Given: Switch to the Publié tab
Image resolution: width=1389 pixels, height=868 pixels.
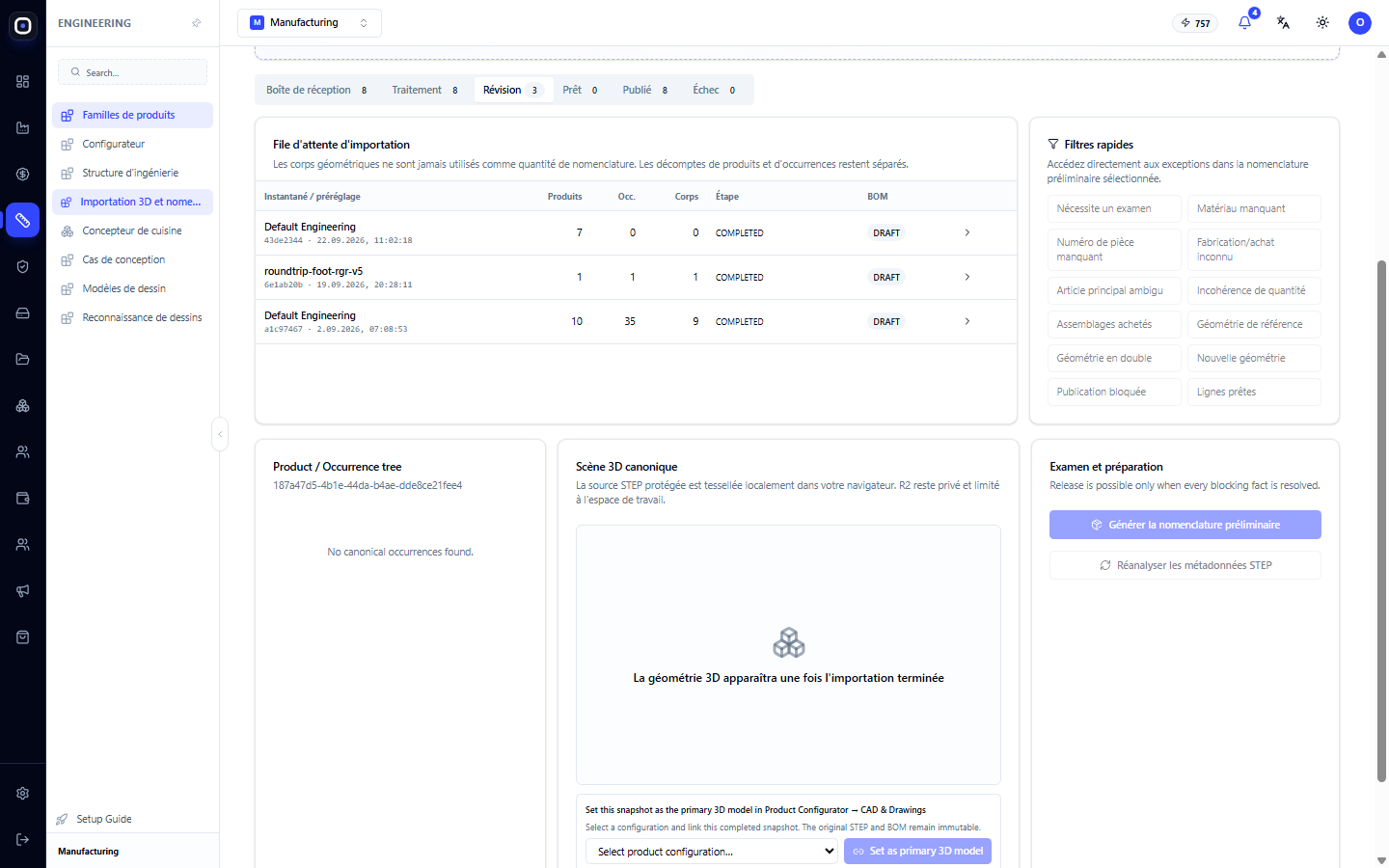Looking at the screenshot, I should tap(645, 90).
